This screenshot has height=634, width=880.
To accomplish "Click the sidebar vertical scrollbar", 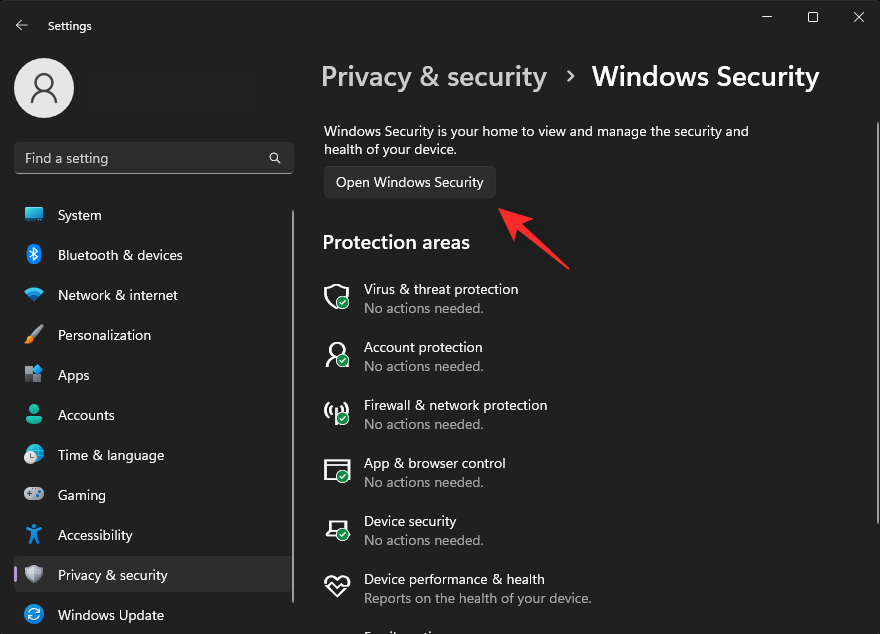I will pyautogui.click(x=293, y=400).
